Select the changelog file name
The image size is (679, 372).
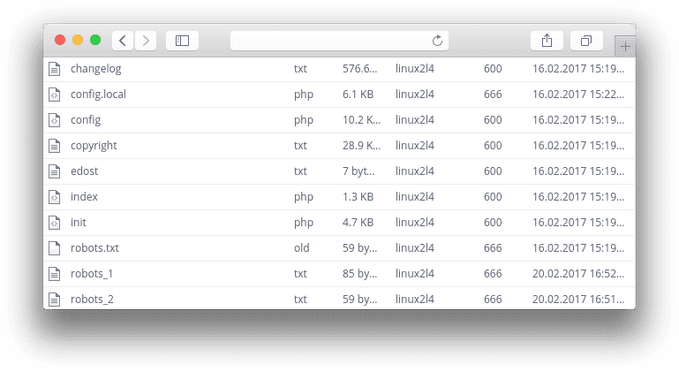click(96, 69)
